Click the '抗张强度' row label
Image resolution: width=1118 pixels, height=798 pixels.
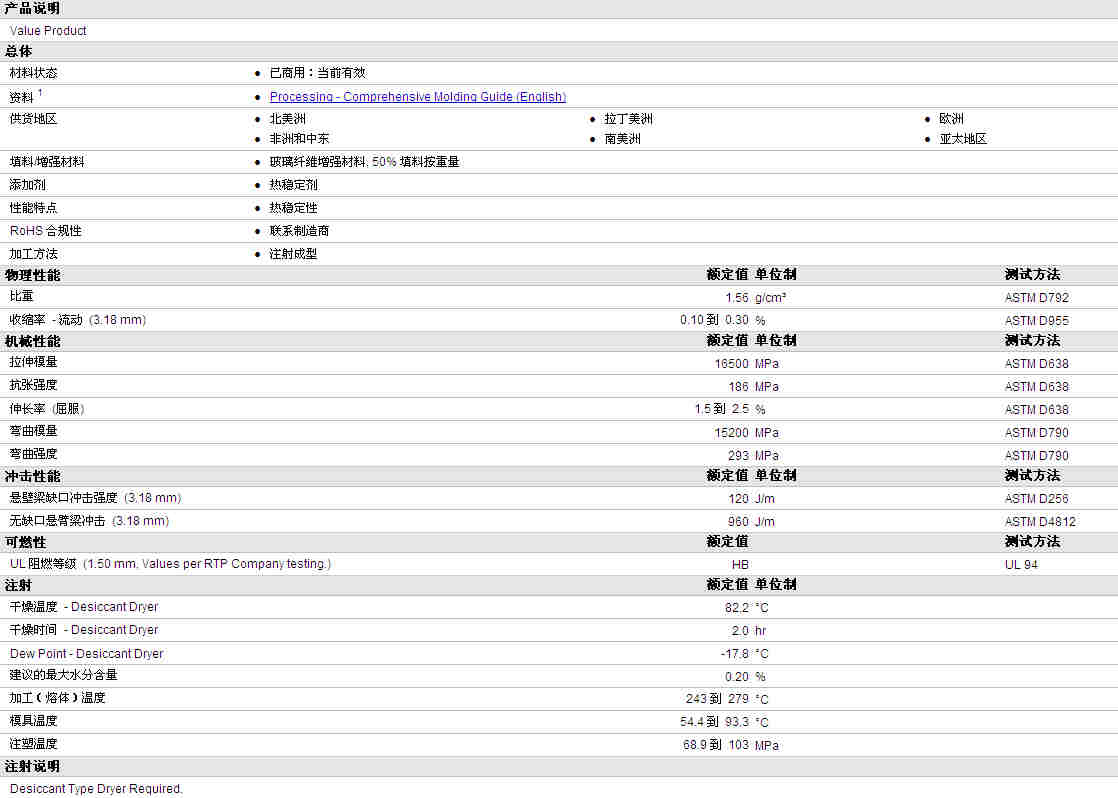click(33, 385)
